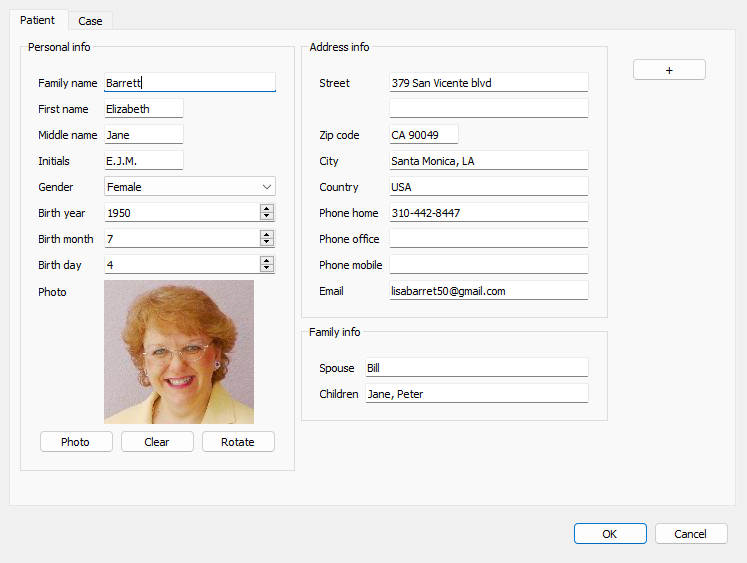Image resolution: width=747 pixels, height=563 pixels.
Task: Click the Phone home field 310-442-8447
Action: (489, 212)
